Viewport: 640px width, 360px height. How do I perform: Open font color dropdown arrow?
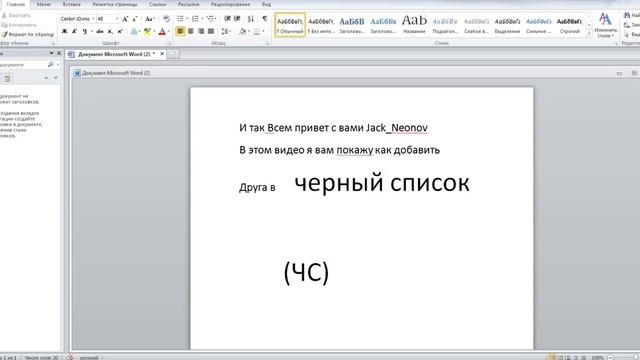click(x=169, y=31)
